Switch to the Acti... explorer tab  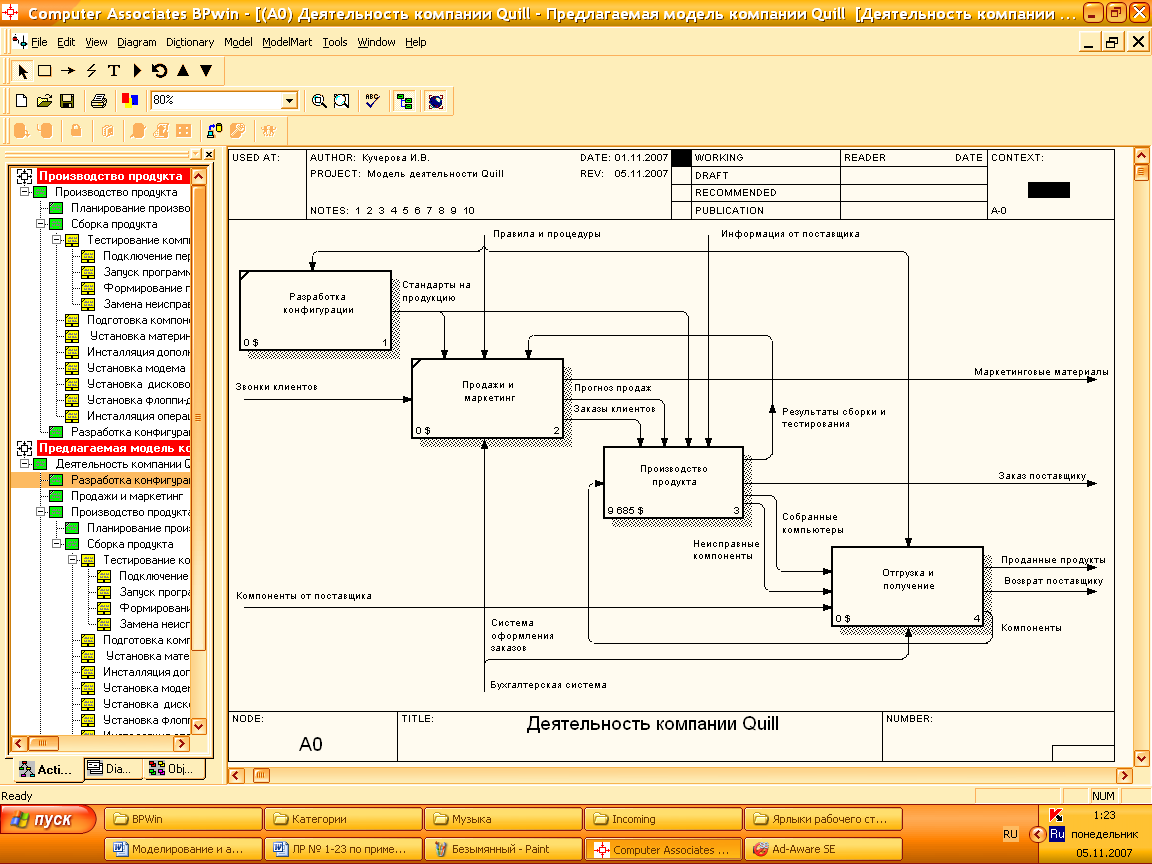click(46, 769)
